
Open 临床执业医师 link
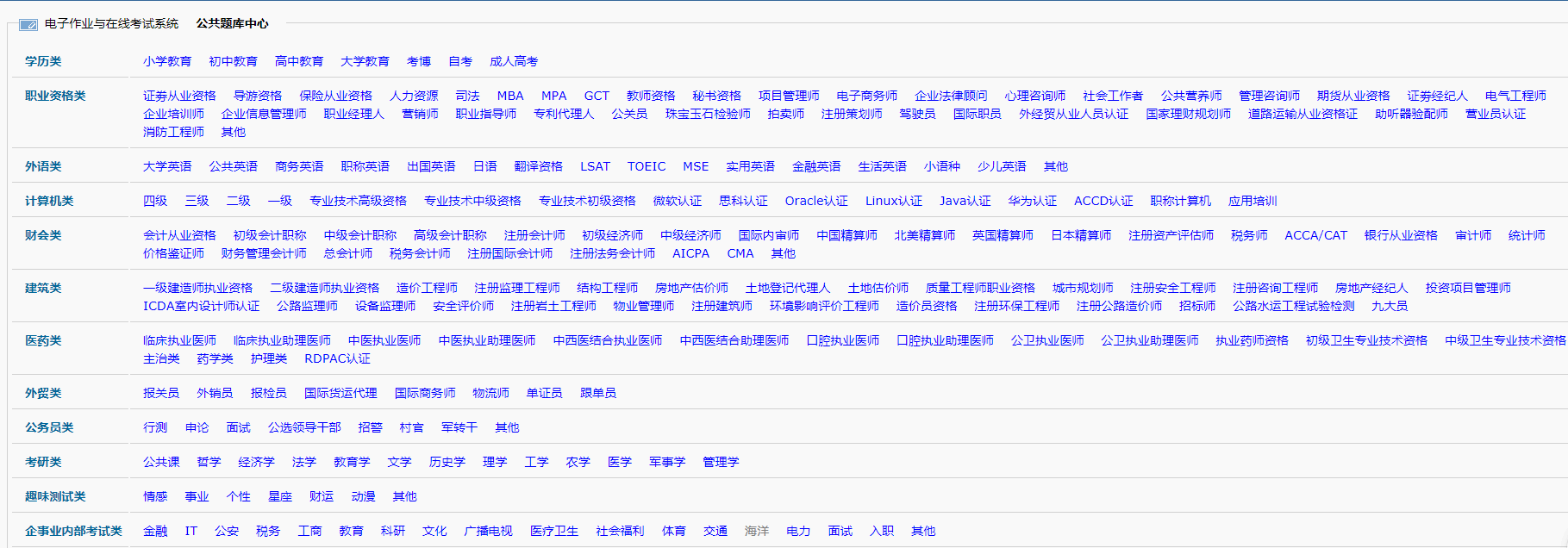tap(179, 340)
